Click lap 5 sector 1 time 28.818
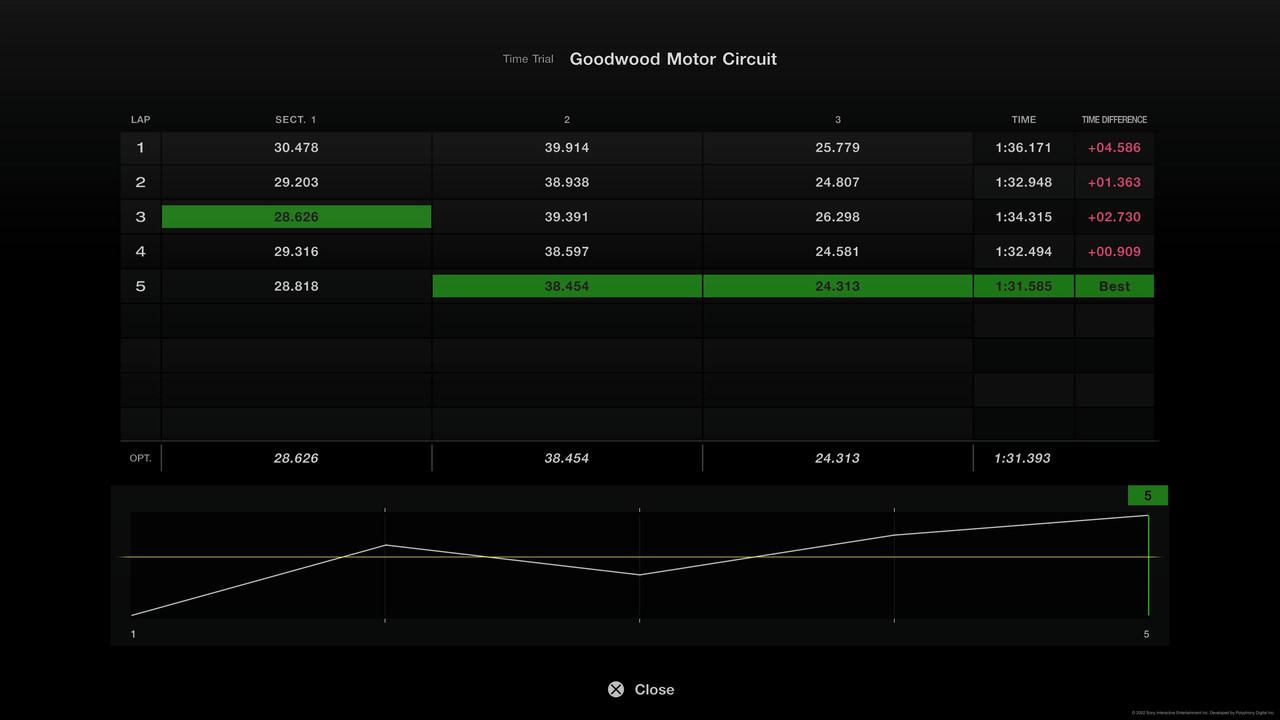Image resolution: width=1280 pixels, height=720 pixels. tap(296, 286)
